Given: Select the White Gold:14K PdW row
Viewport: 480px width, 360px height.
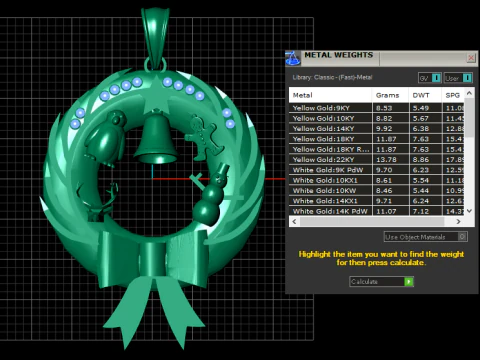Looking at the screenshot, I should pyautogui.click(x=377, y=211).
